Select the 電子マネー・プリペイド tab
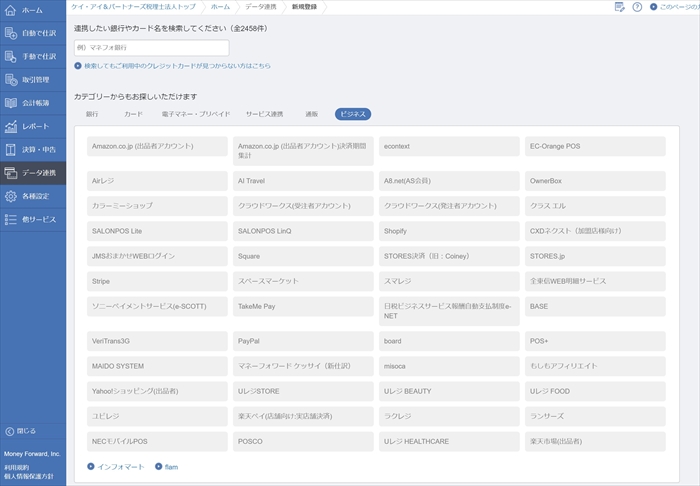 pos(196,114)
